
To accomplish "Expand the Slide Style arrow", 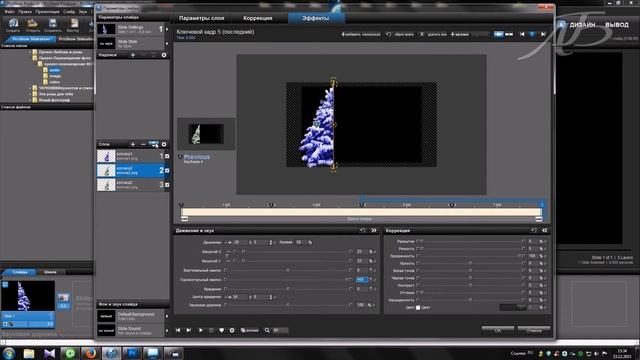I will point(167,43).
